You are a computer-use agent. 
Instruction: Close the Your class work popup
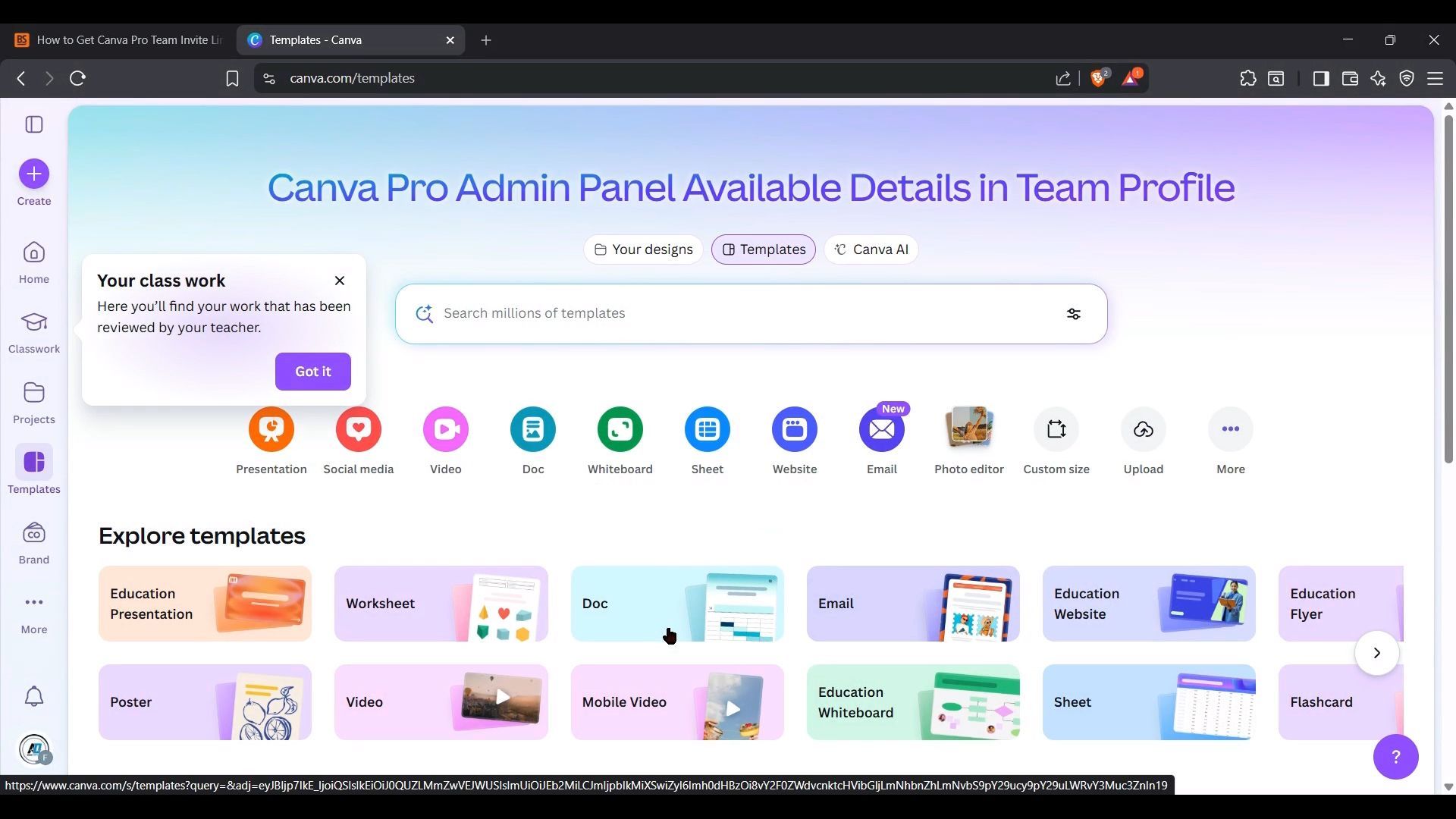tap(340, 281)
